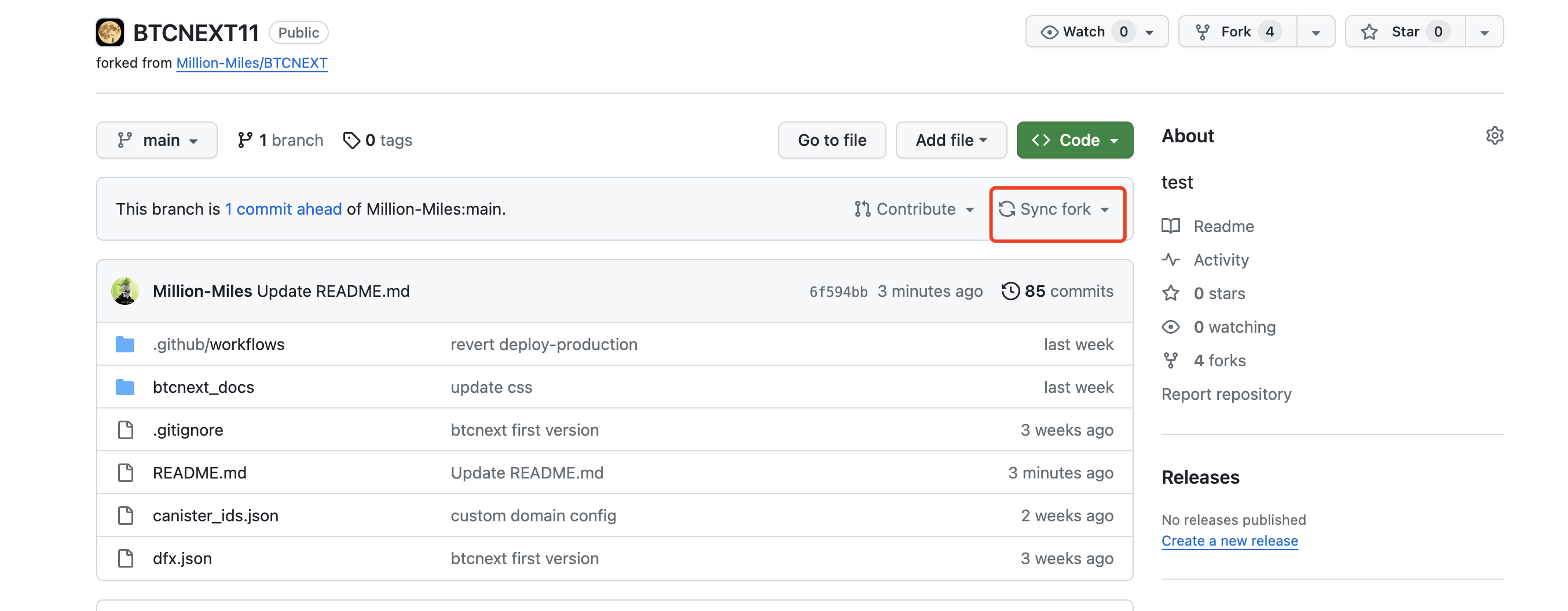Expand the Fork options dropdown arrow
Viewport: 1568px width, 611px height.
(1316, 32)
